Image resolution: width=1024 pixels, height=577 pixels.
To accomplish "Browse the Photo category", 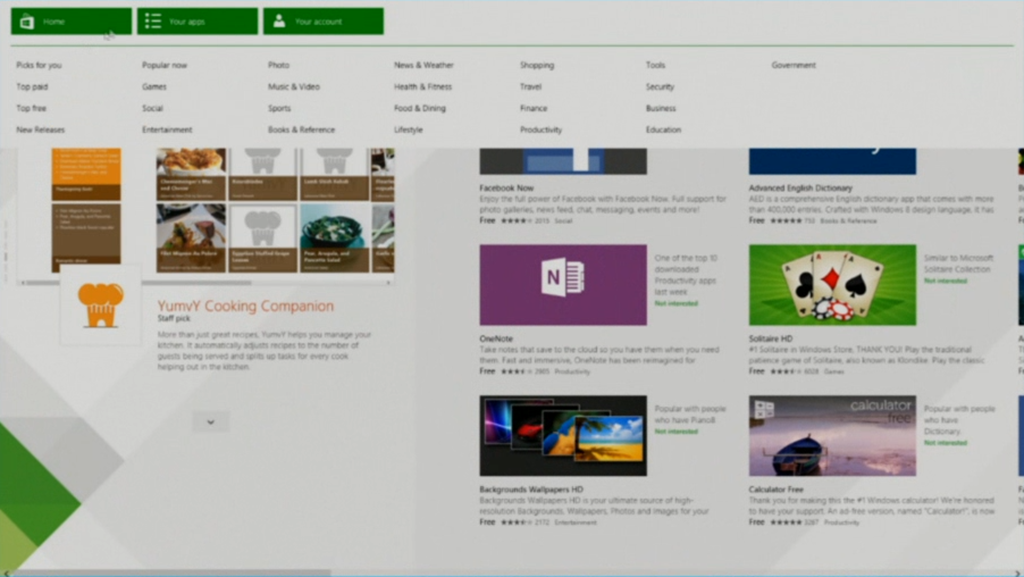I will click(278, 65).
